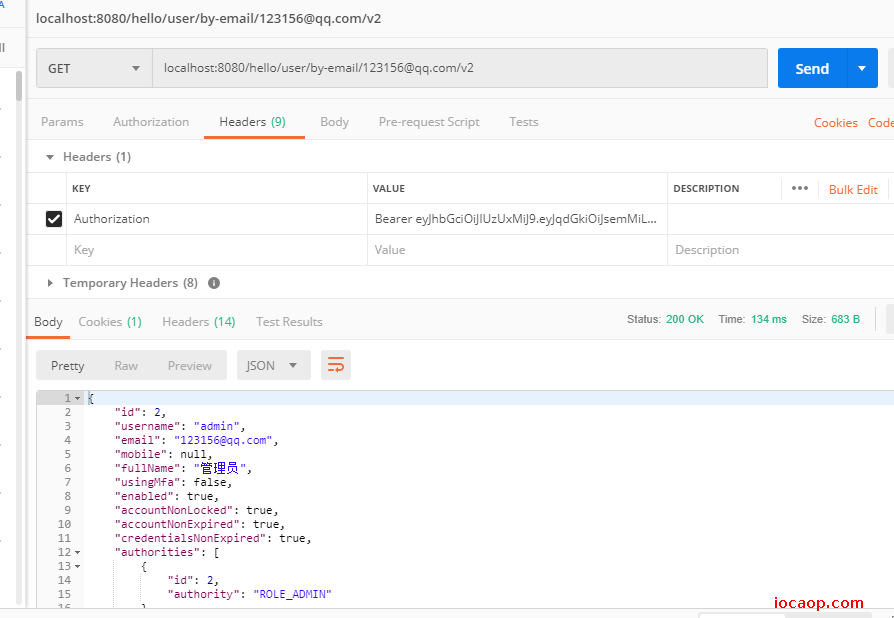Edit the Bearer token value cell
894x618 pixels.
[x=517, y=219]
